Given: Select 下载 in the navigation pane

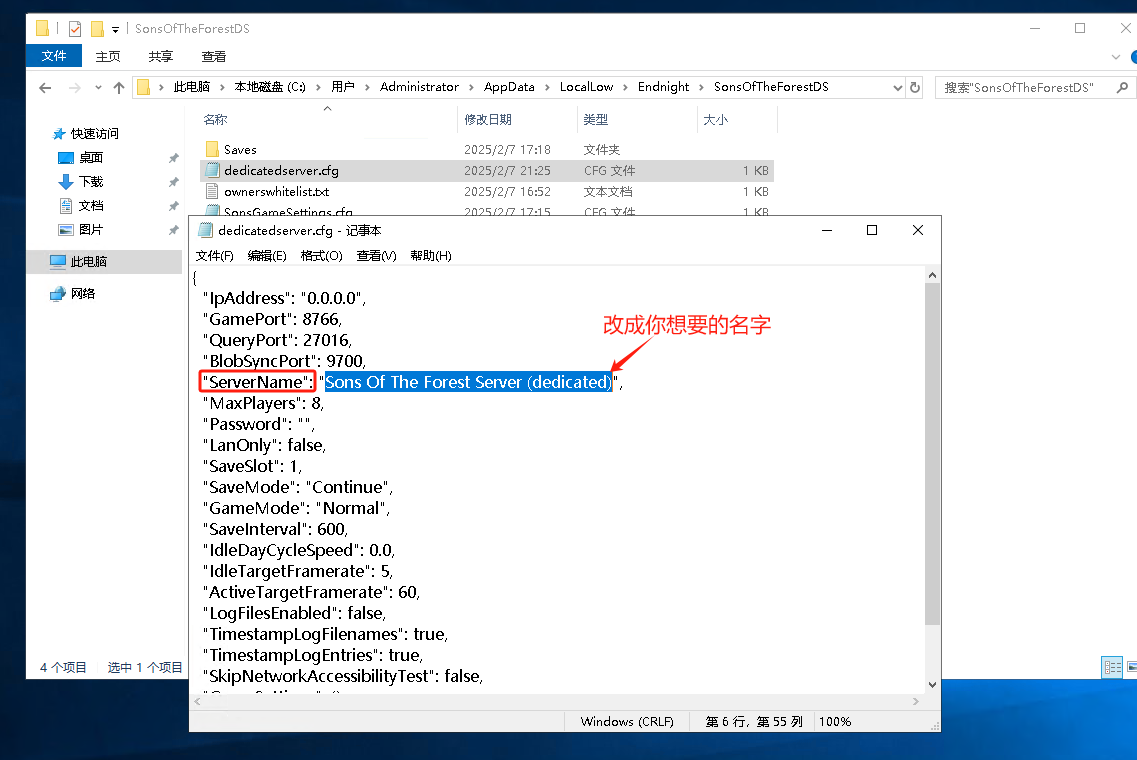Looking at the screenshot, I should [x=91, y=181].
